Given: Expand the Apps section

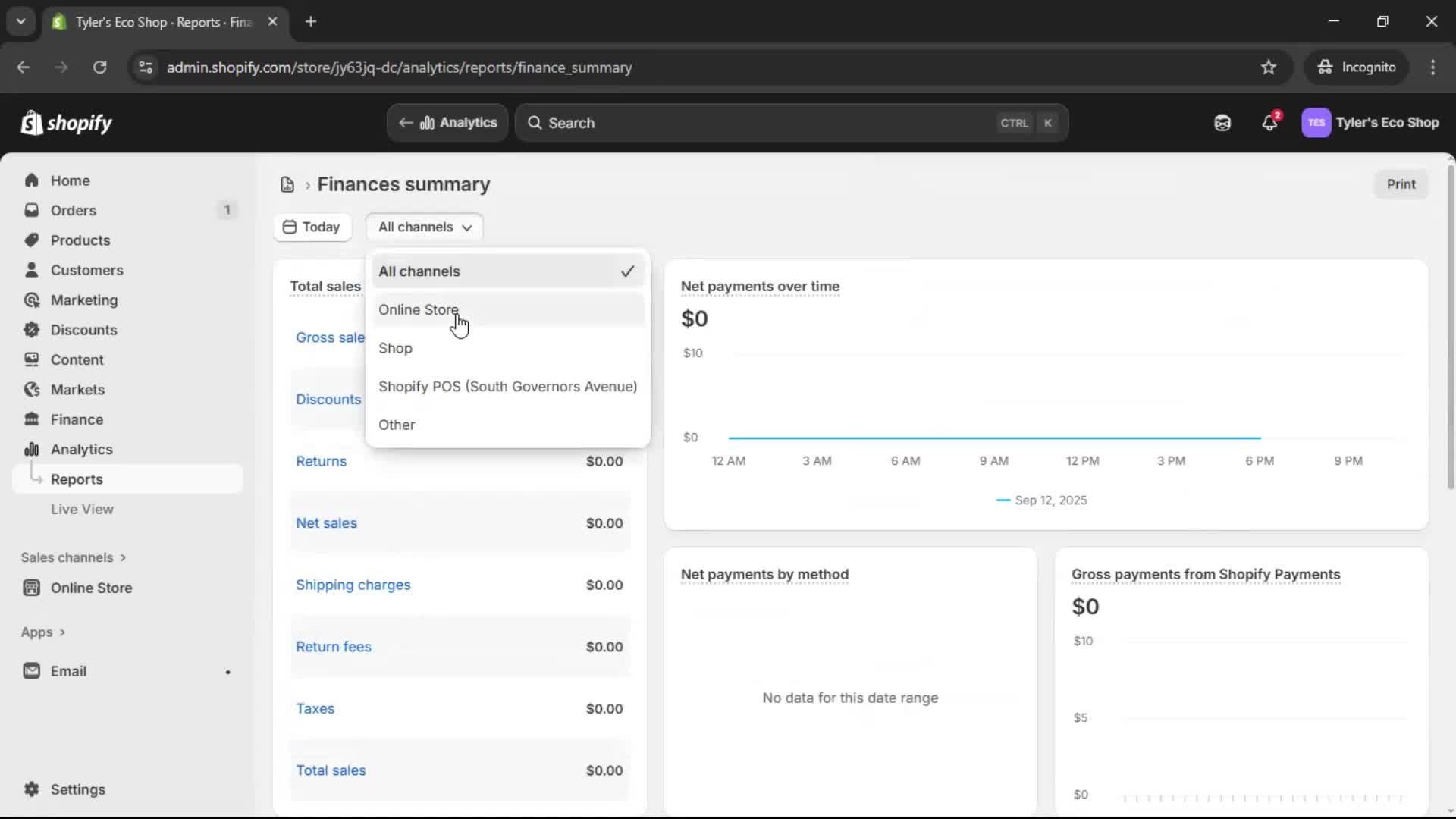Looking at the screenshot, I should (x=42, y=632).
